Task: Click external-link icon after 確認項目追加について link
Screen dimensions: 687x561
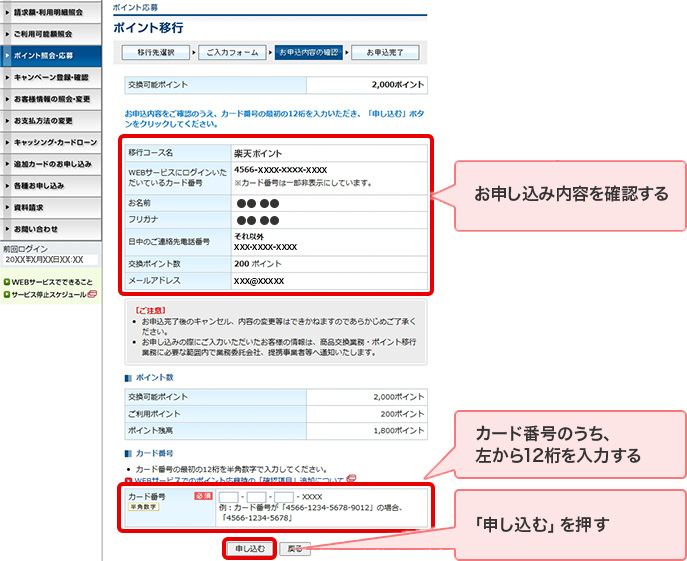Action: 351,480
